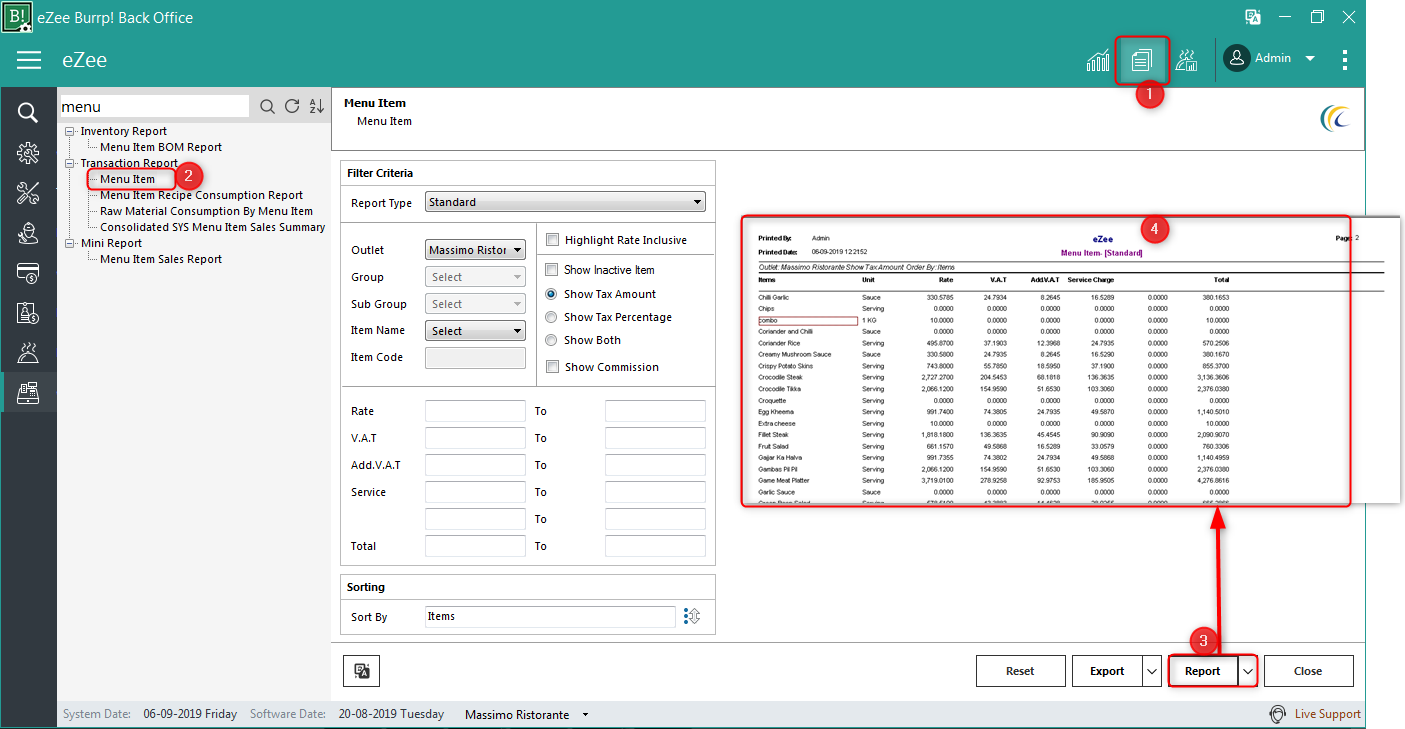Image resolution: width=1405 pixels, height=729 pixels.
Task: Click the Item Code input field
Action: tap(476, 358)
